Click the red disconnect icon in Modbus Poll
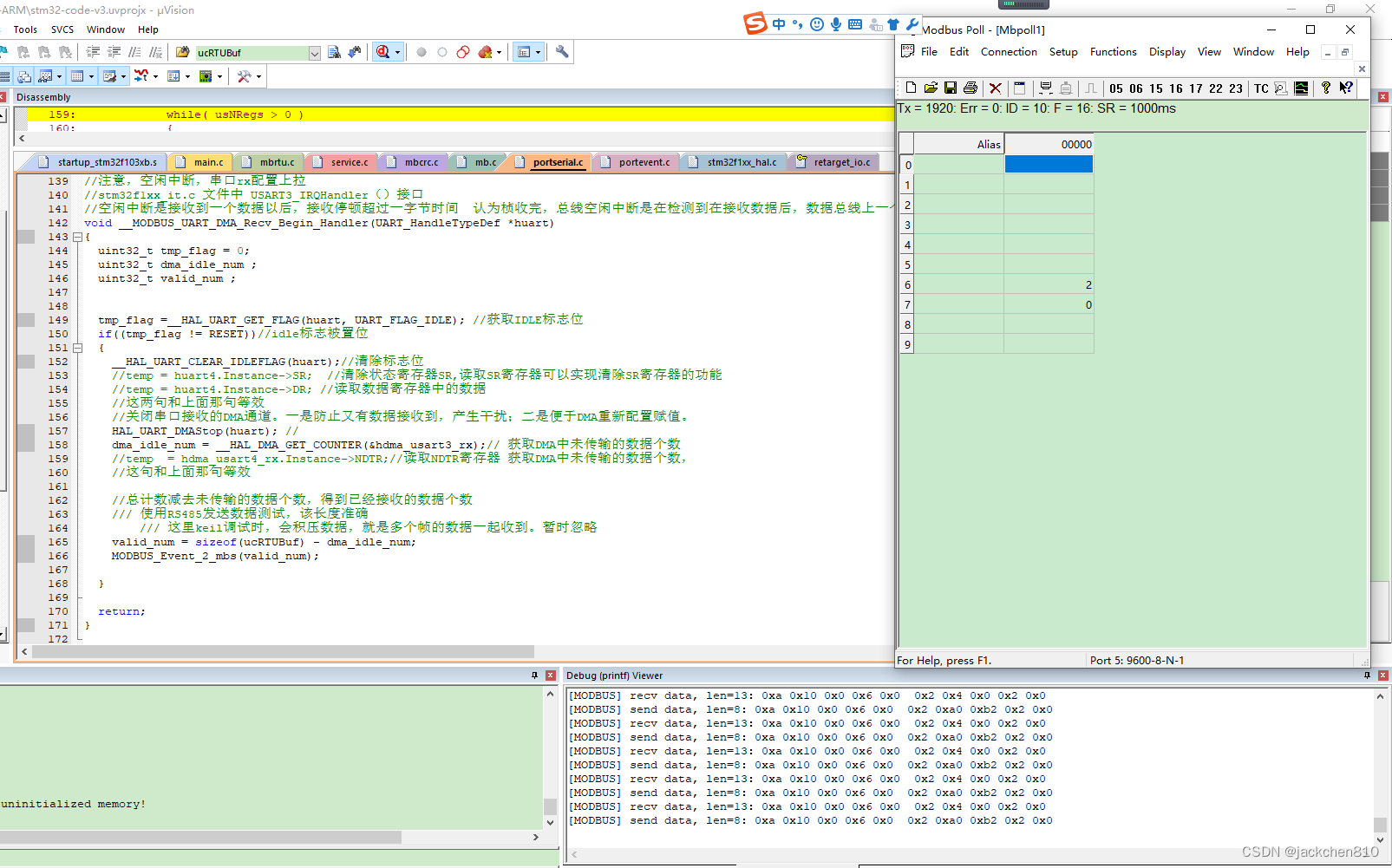Viewport: 1392px width, 868px height. point(995,88)
